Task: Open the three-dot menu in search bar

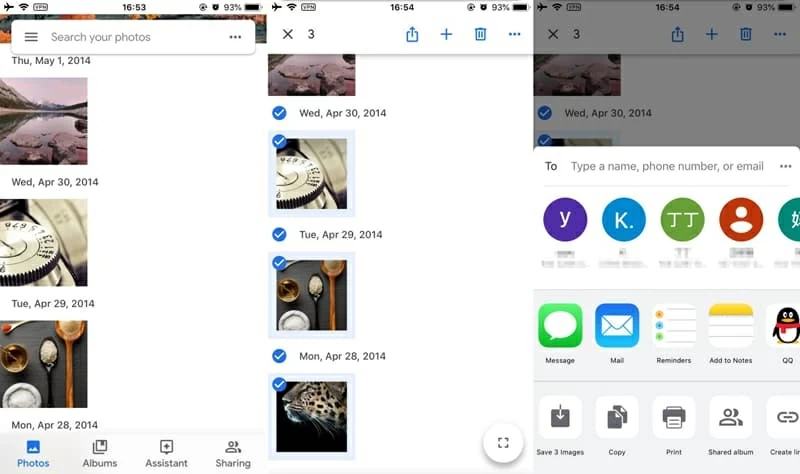Action: click(235, 37)
